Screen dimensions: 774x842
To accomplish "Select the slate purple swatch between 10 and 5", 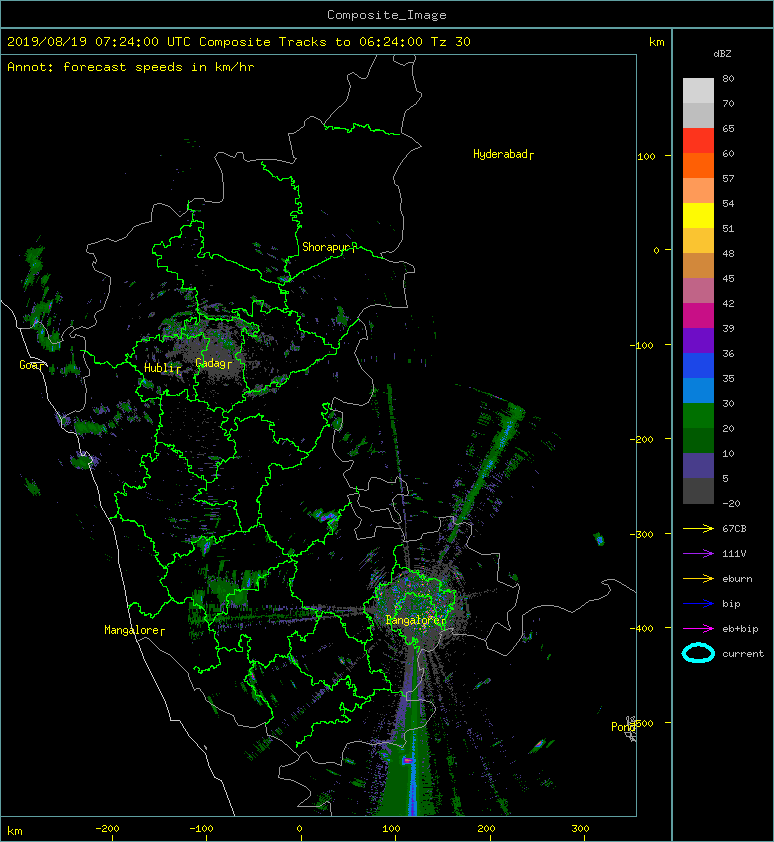I will pyautogui.click(x=698, y=465).
